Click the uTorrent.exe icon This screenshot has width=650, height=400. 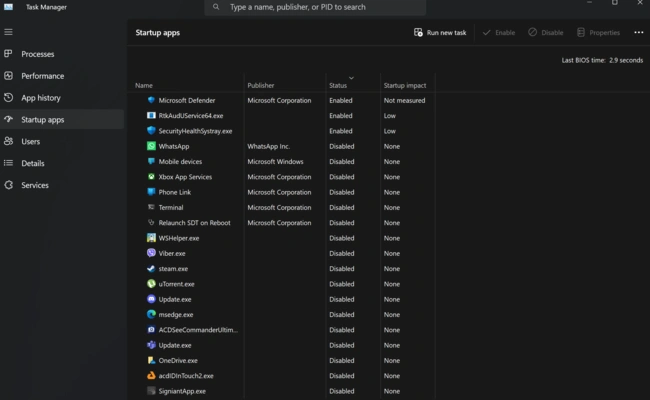[x=151, y=284]
